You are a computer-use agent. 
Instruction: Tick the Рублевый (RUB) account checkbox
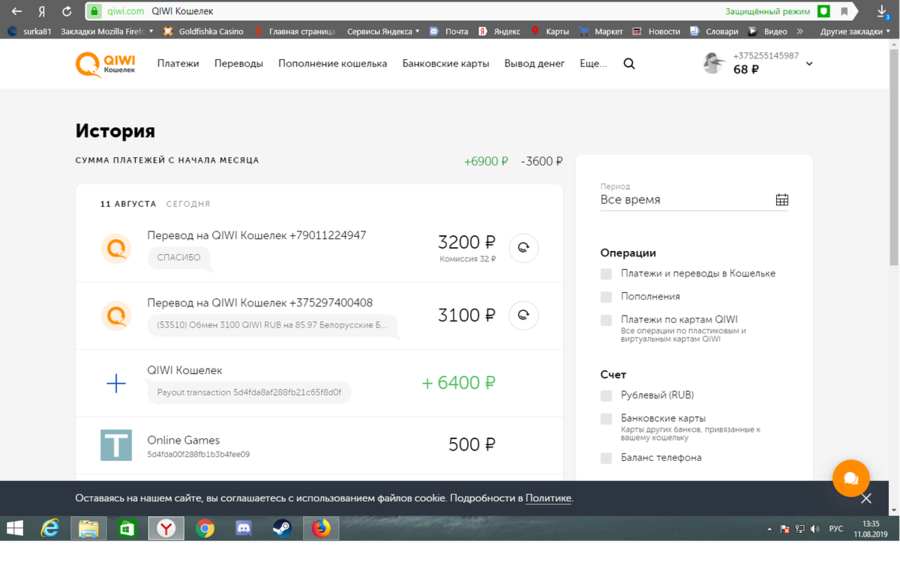tap(606, 396)
